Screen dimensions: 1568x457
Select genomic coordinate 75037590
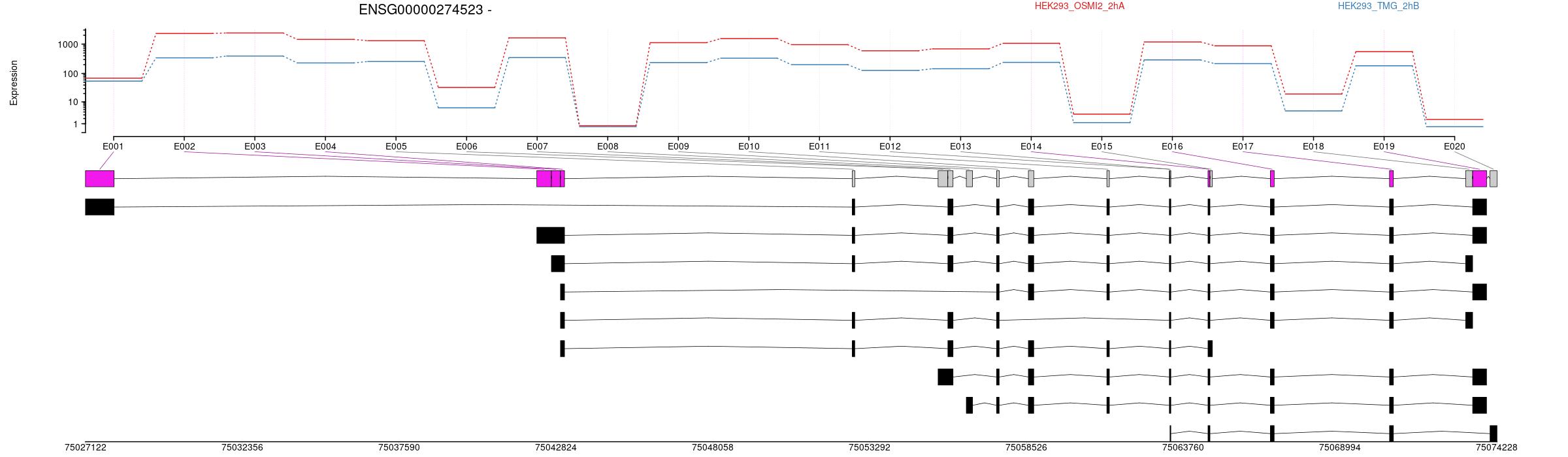(x=399, y=448)
